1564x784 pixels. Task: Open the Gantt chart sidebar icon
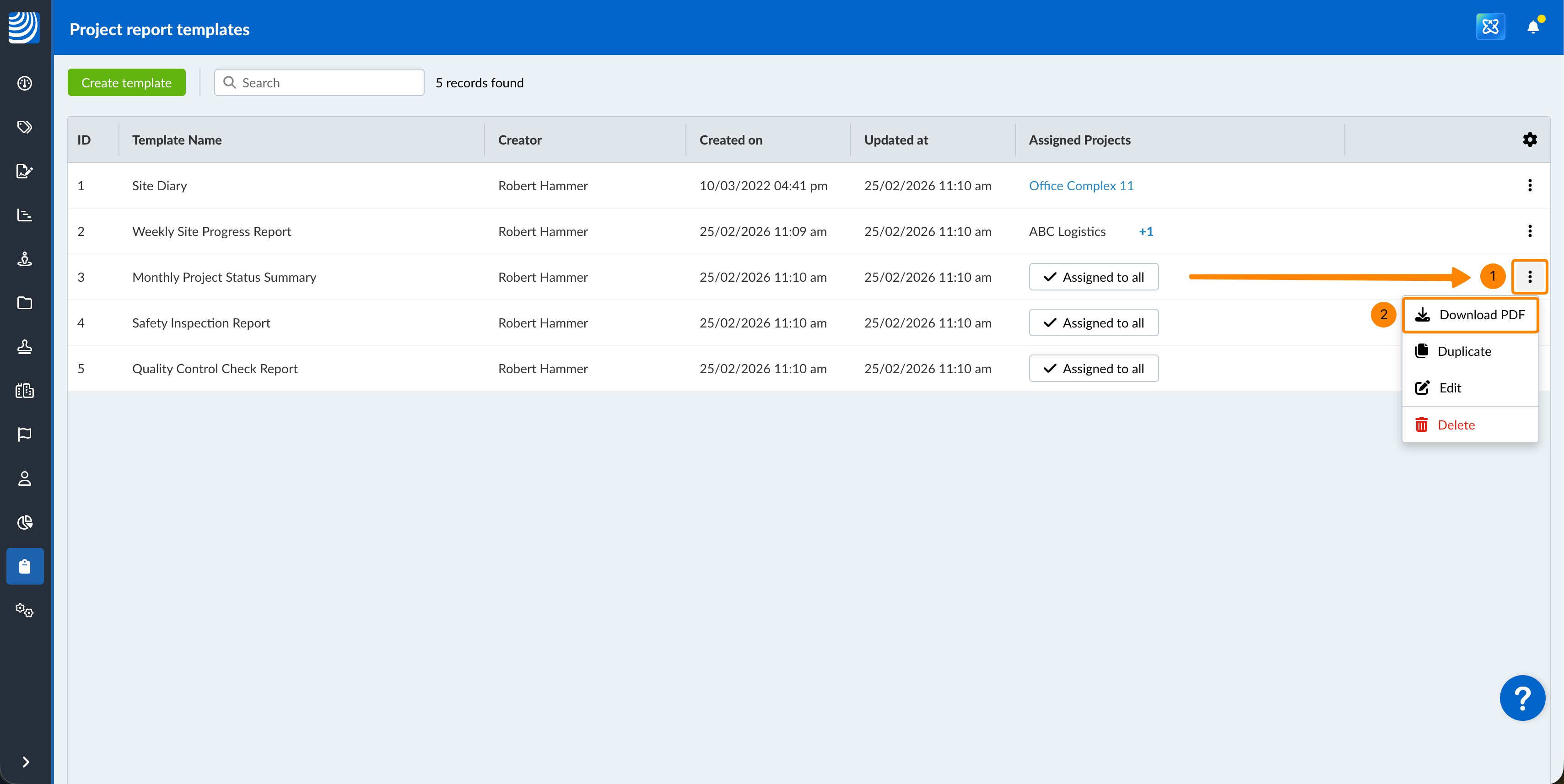coord(25,215)
